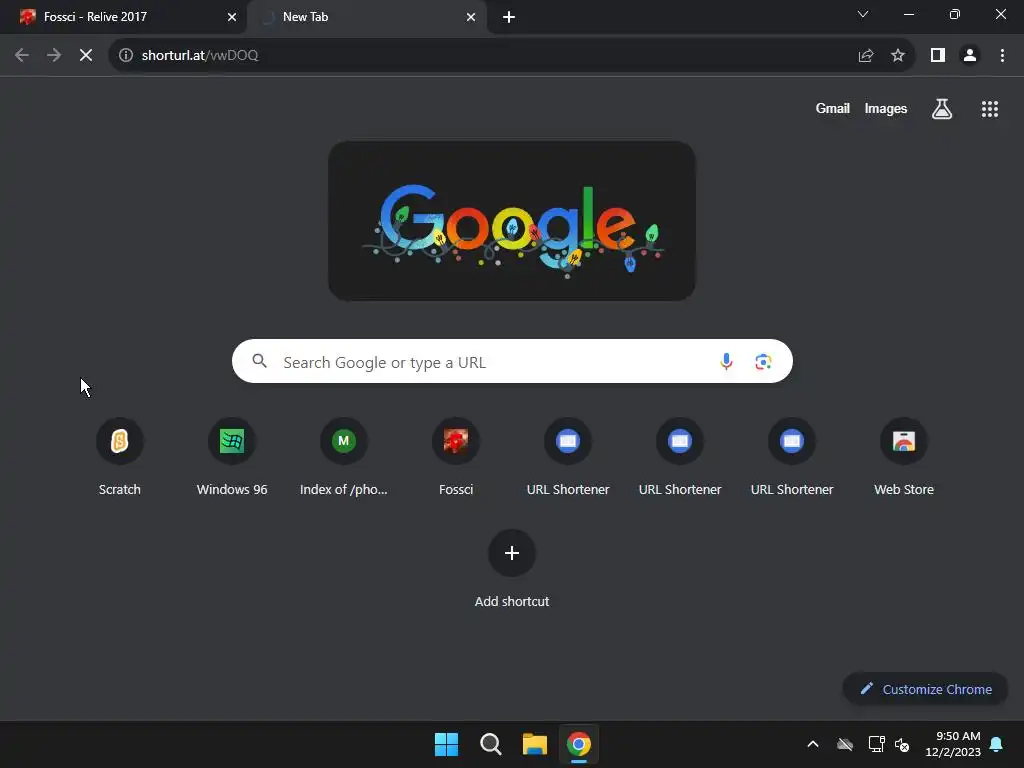Image resolution: width=1024 pixels, height=768 pixels.
Task: Open the Fossci shortcut tile
Action: click(456, 457)
